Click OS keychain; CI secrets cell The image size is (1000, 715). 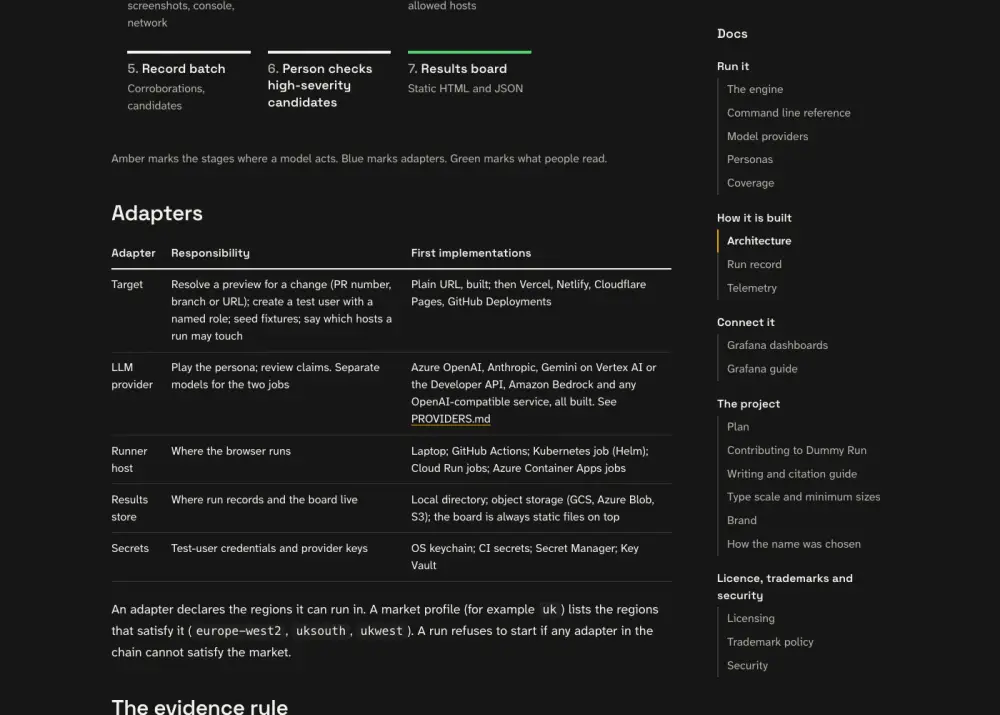pyautogui.click(x=524, y=557)
